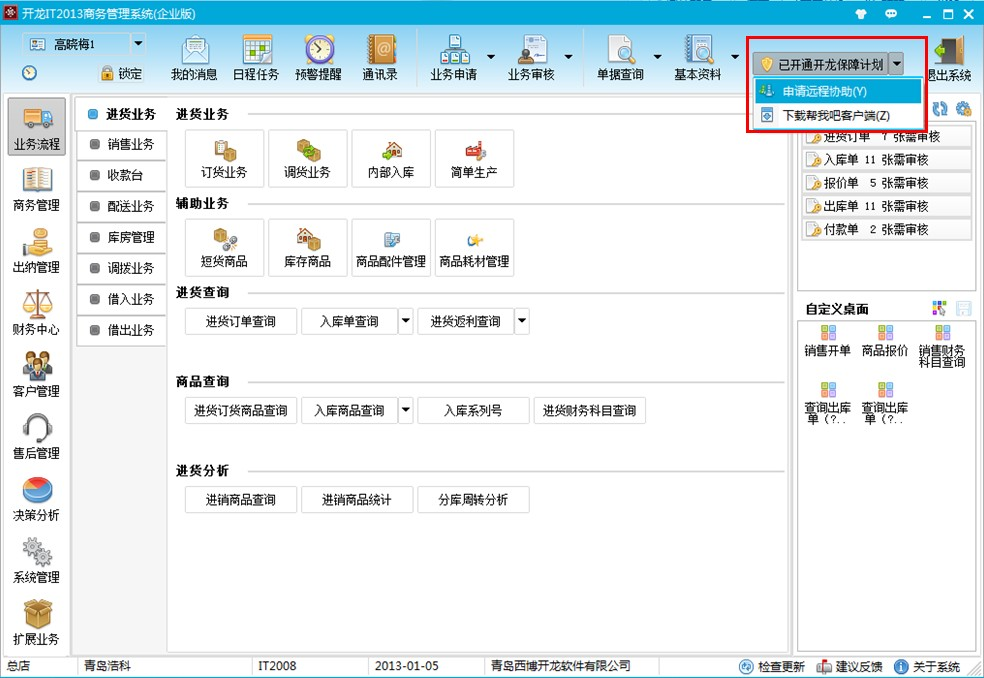Expand arrow next to 入库单查询
Screen dimensions: 984x678
[x=406, y=321]
